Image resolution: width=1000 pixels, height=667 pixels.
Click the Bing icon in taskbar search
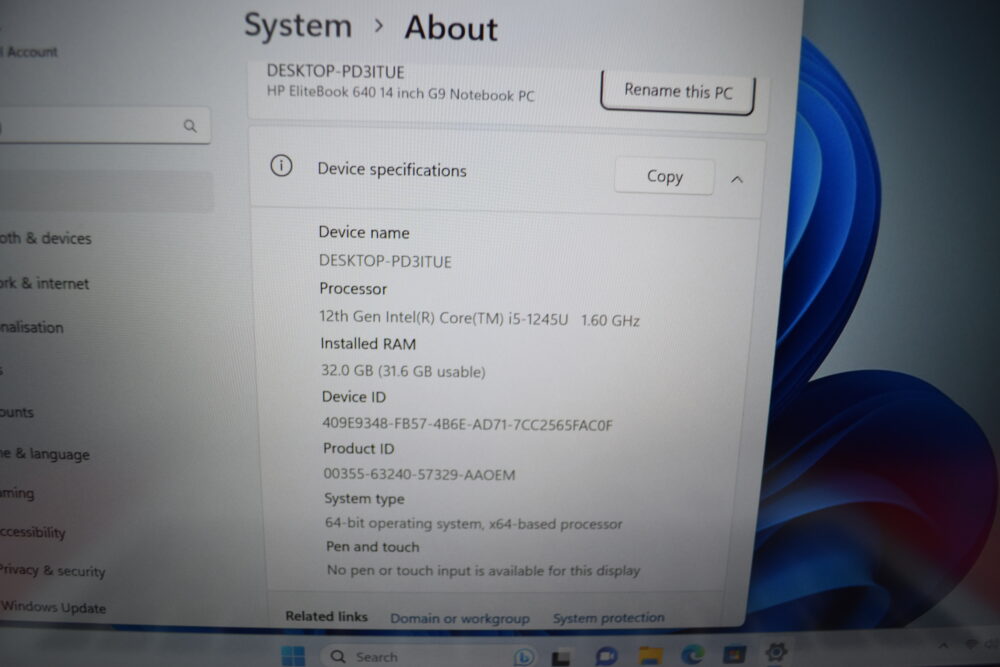coord(524,656)
